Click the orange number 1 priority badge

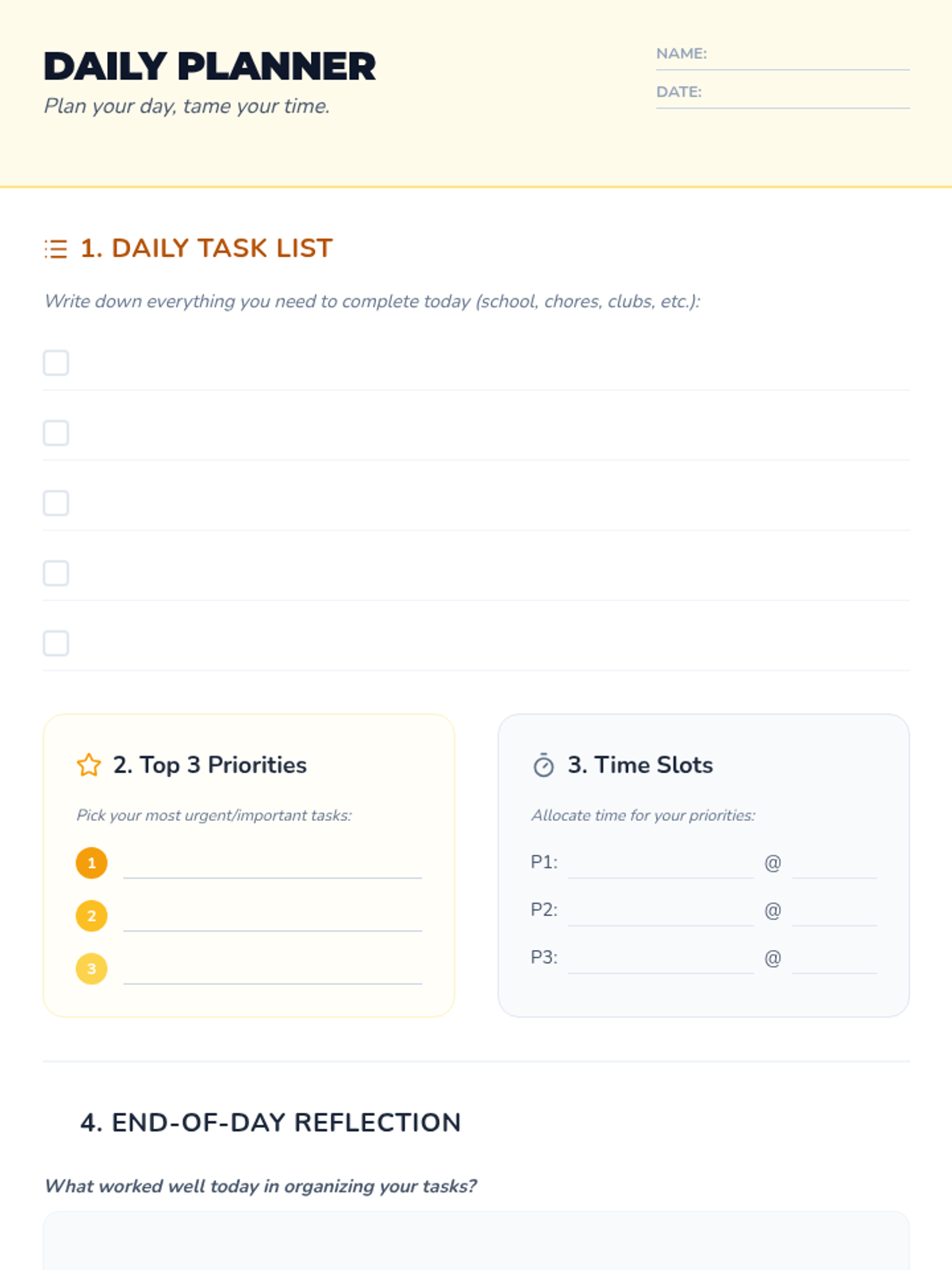[91, 863]
